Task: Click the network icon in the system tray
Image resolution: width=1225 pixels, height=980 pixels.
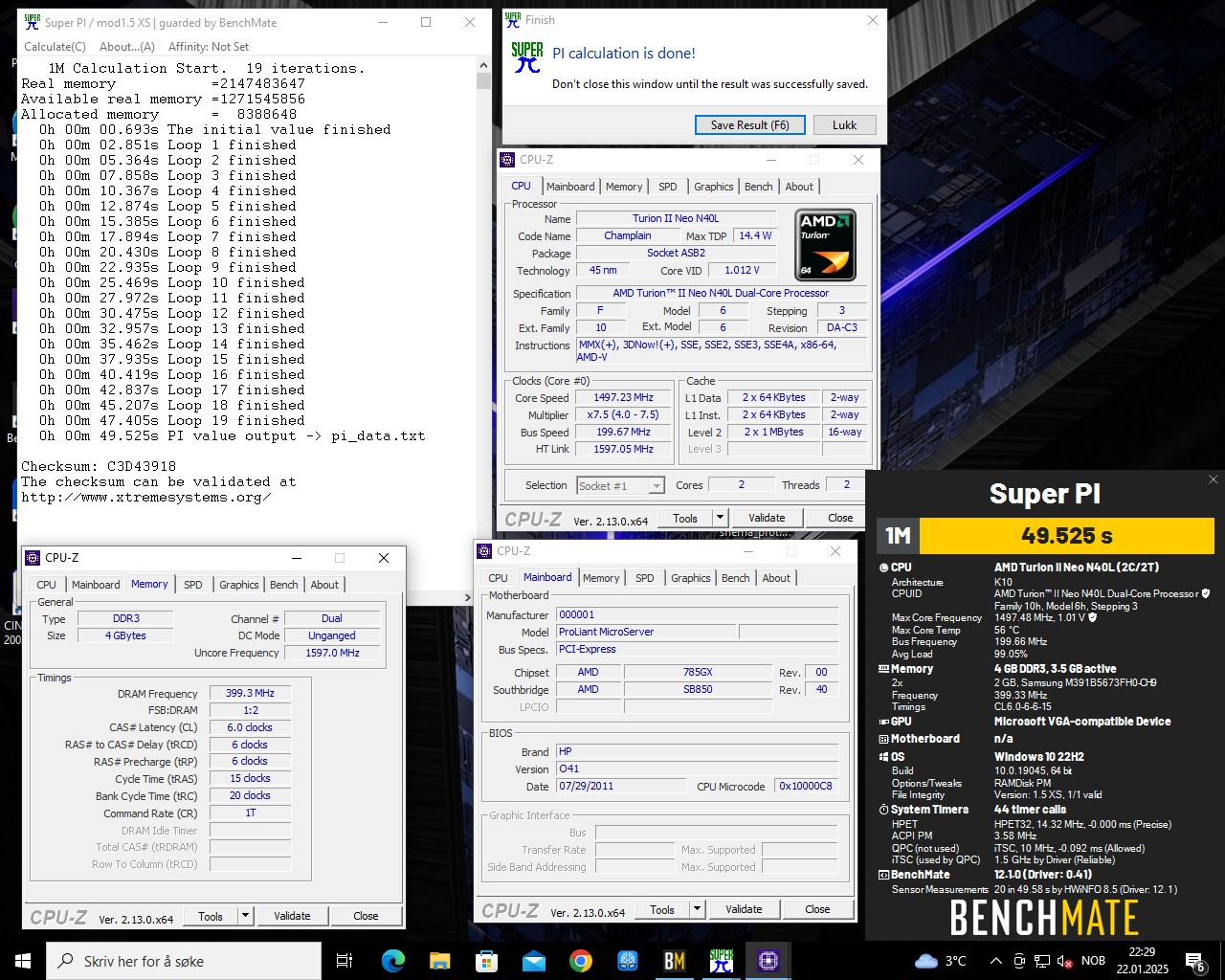Action: click(x=1041, y=961)
